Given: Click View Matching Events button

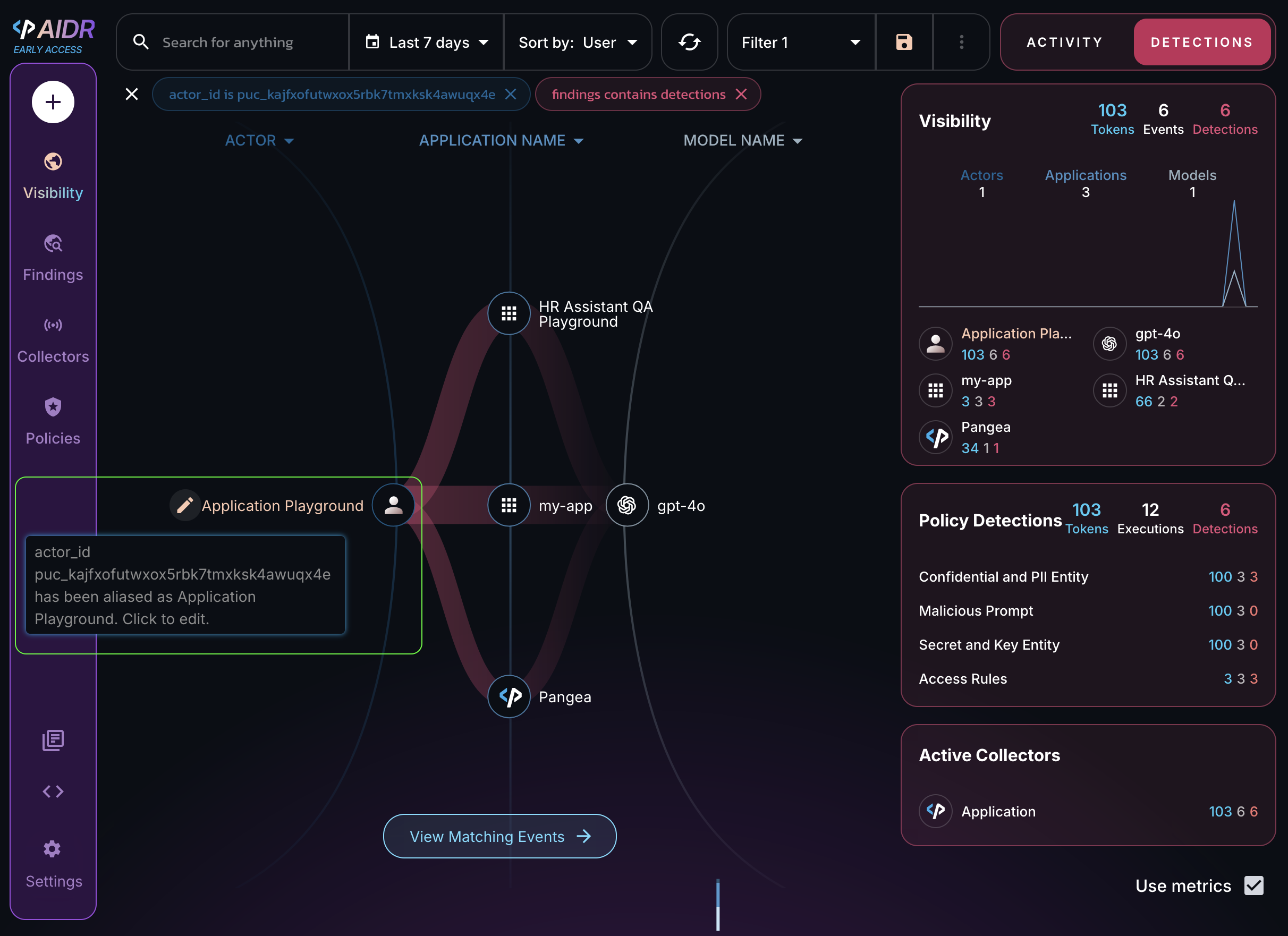Looking at the screenshot, I should [x=499, y=836].
